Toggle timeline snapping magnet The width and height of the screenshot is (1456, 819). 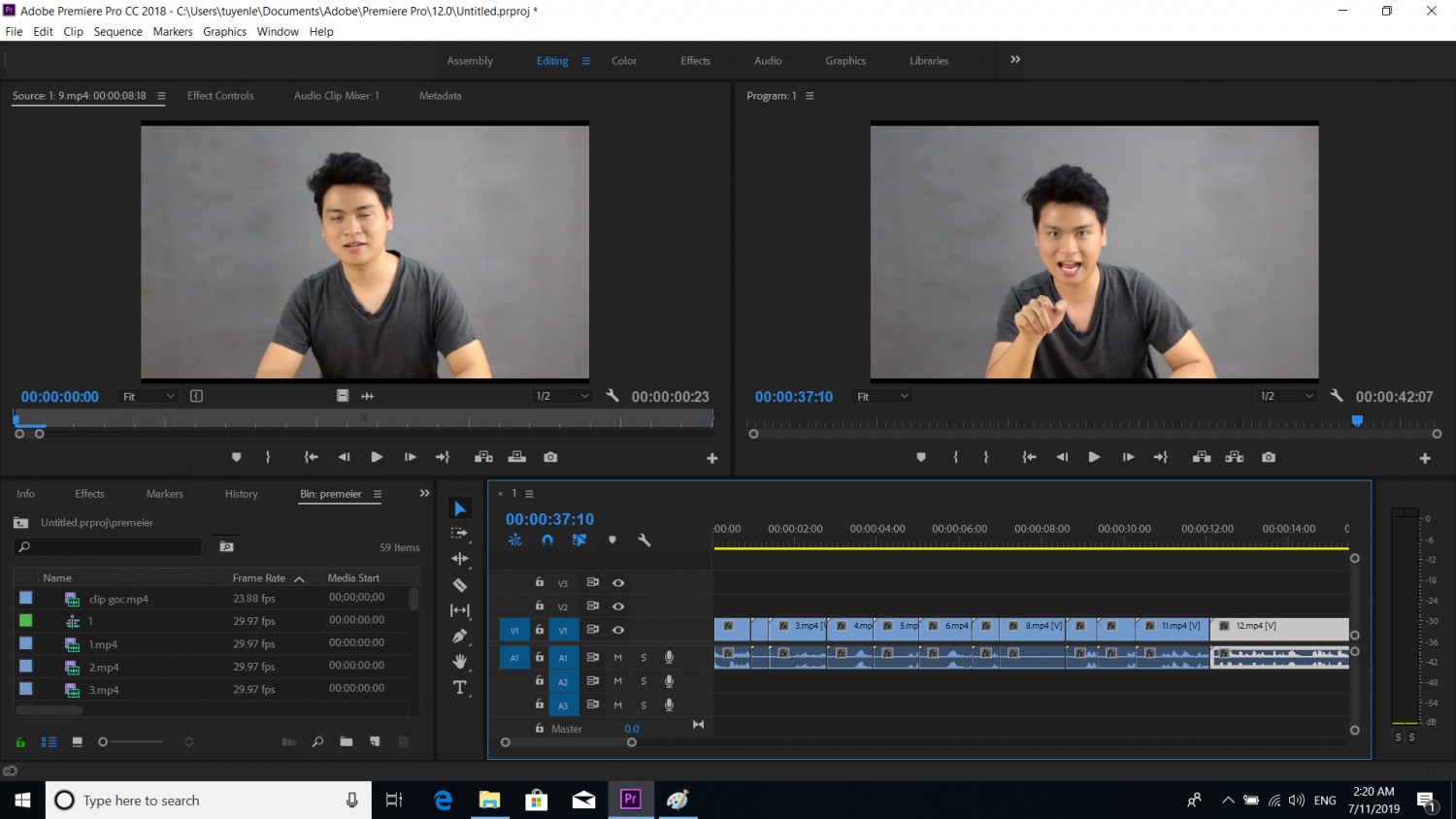pyautogui.click(x=547, y=541)
